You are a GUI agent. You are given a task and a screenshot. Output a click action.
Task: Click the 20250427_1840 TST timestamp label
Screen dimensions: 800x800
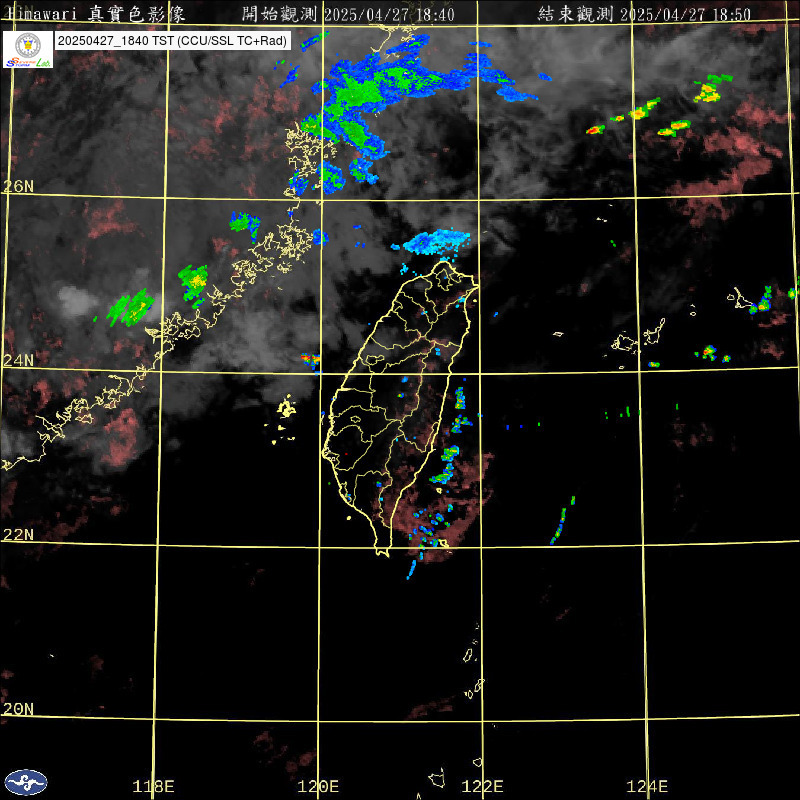173,41
